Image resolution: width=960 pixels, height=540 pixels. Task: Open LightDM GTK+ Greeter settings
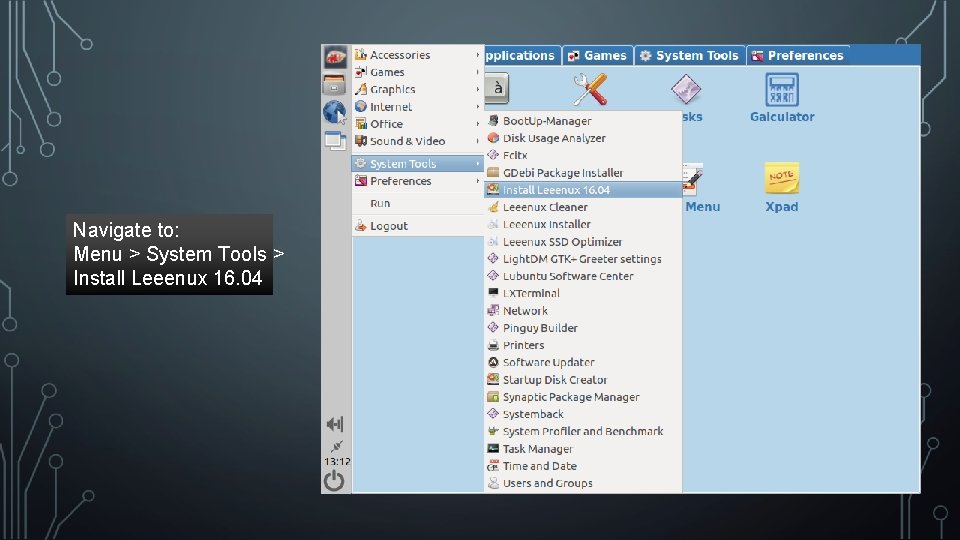tap(583, 259)
